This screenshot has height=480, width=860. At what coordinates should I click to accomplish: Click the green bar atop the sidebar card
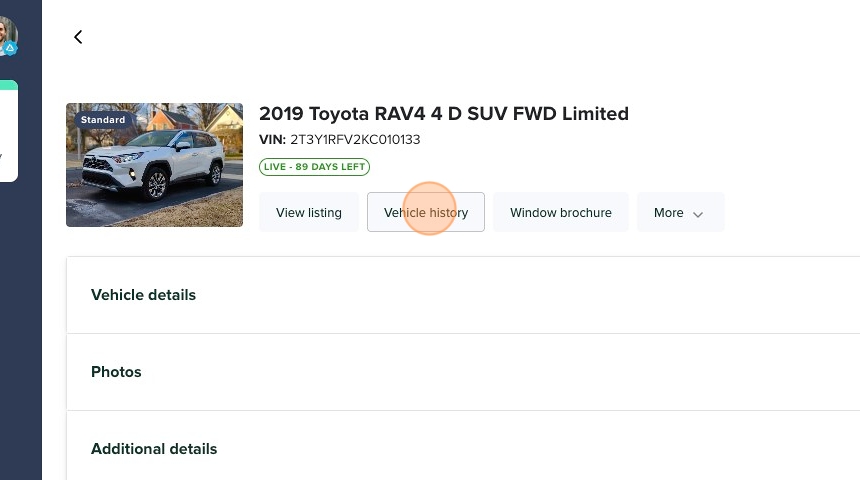pyautogui.click(x=8, y=85)
